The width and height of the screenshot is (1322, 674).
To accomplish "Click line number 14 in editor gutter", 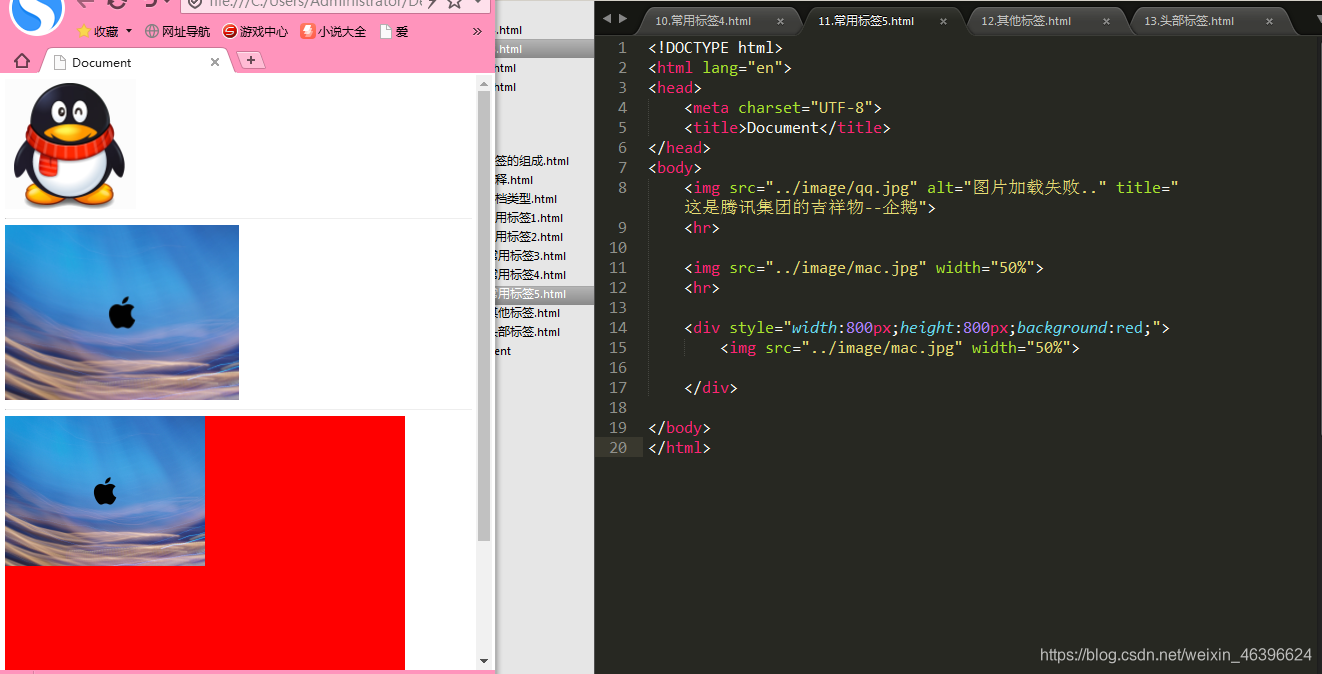I will pos(618,327).
